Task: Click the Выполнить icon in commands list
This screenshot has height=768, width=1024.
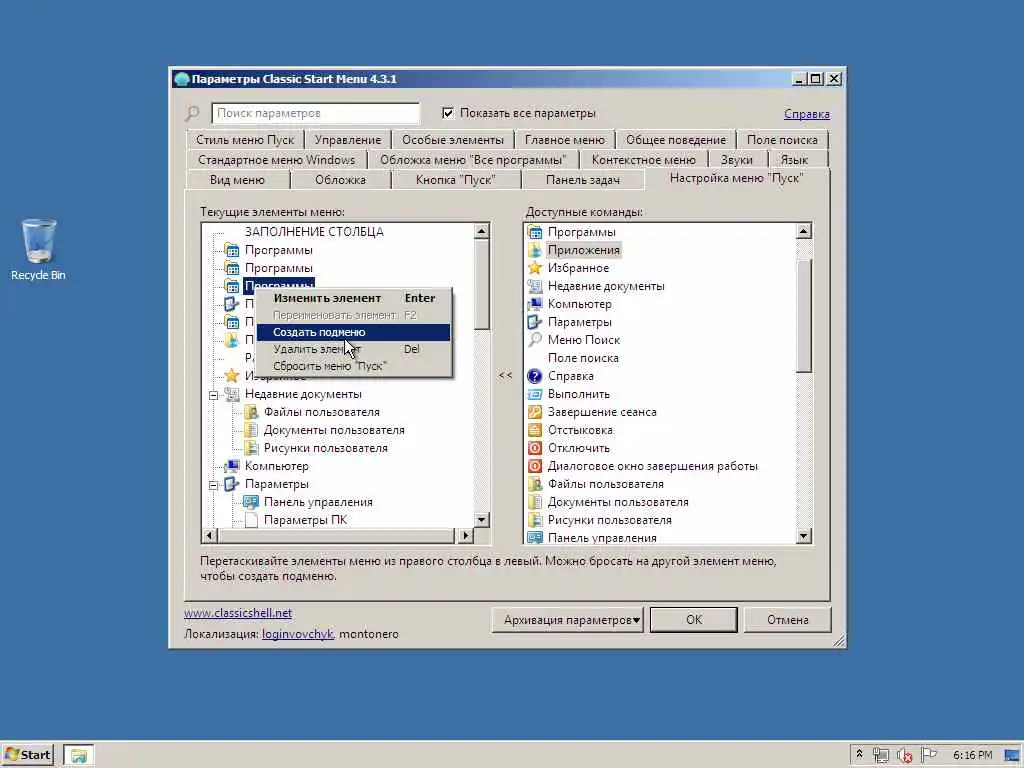Action: [535, 394]
